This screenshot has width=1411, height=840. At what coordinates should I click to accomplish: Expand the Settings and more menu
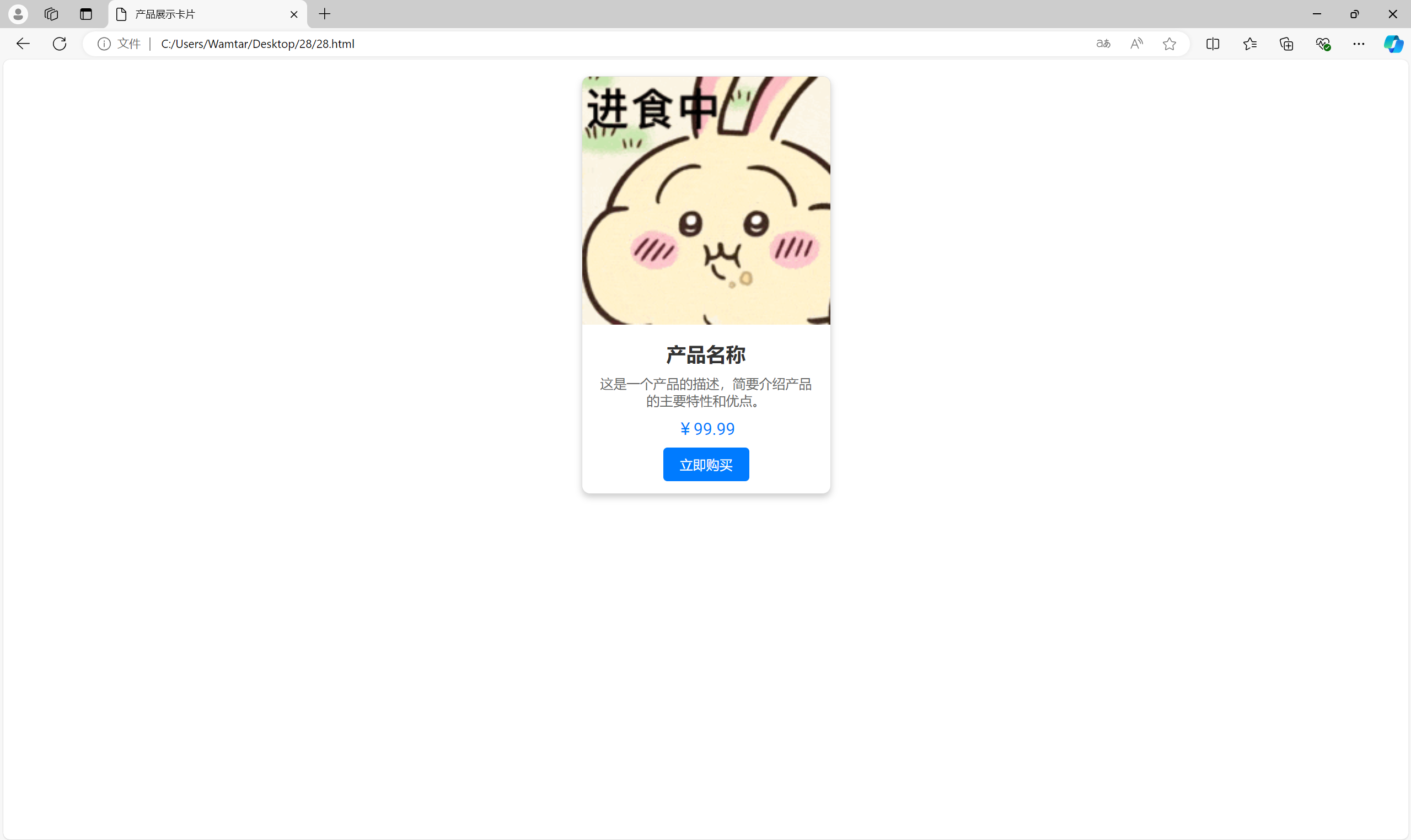point(1359,44)
